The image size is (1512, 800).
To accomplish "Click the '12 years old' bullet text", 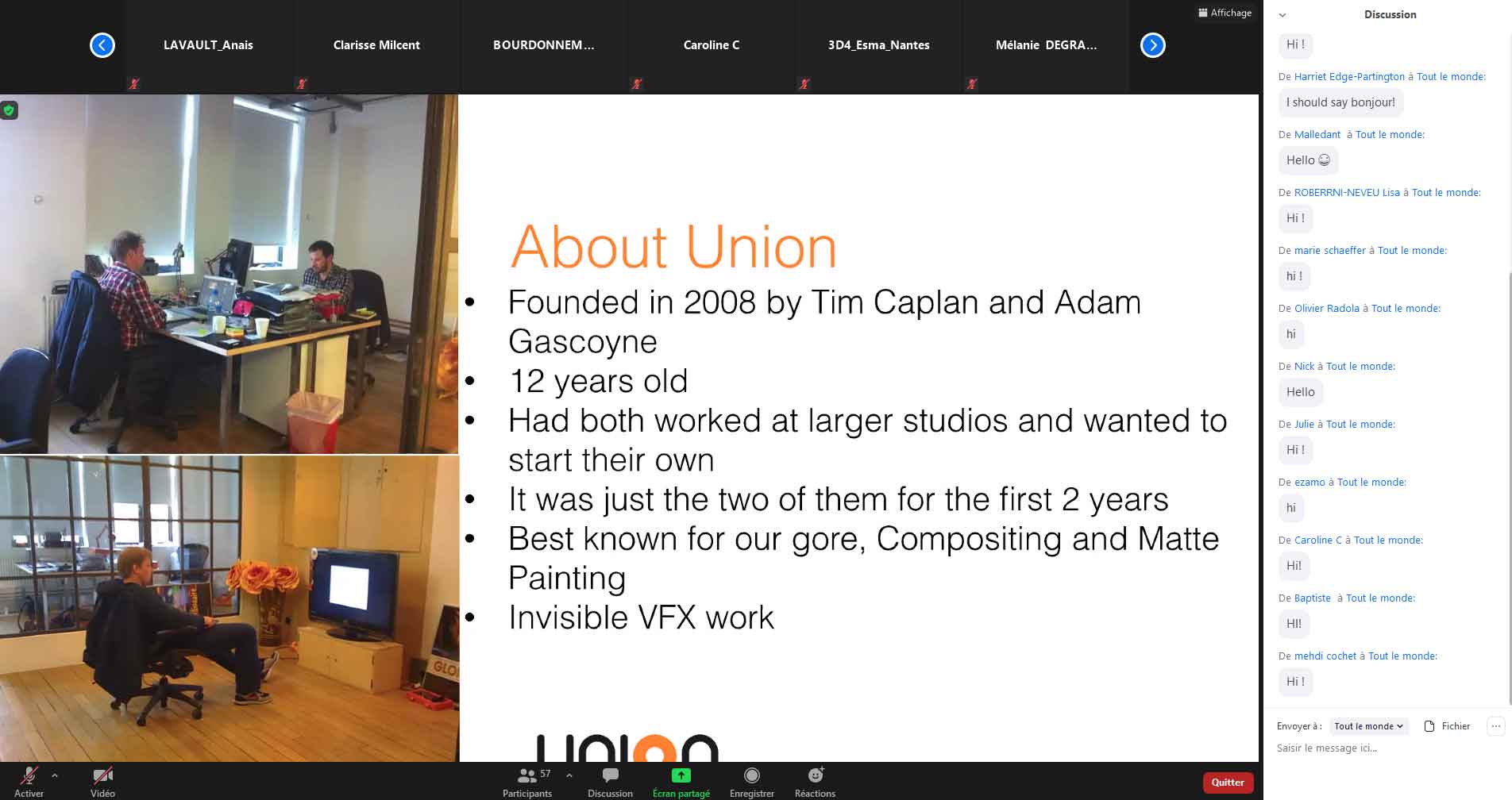I will pyautogui.click(x=598, y=381).
